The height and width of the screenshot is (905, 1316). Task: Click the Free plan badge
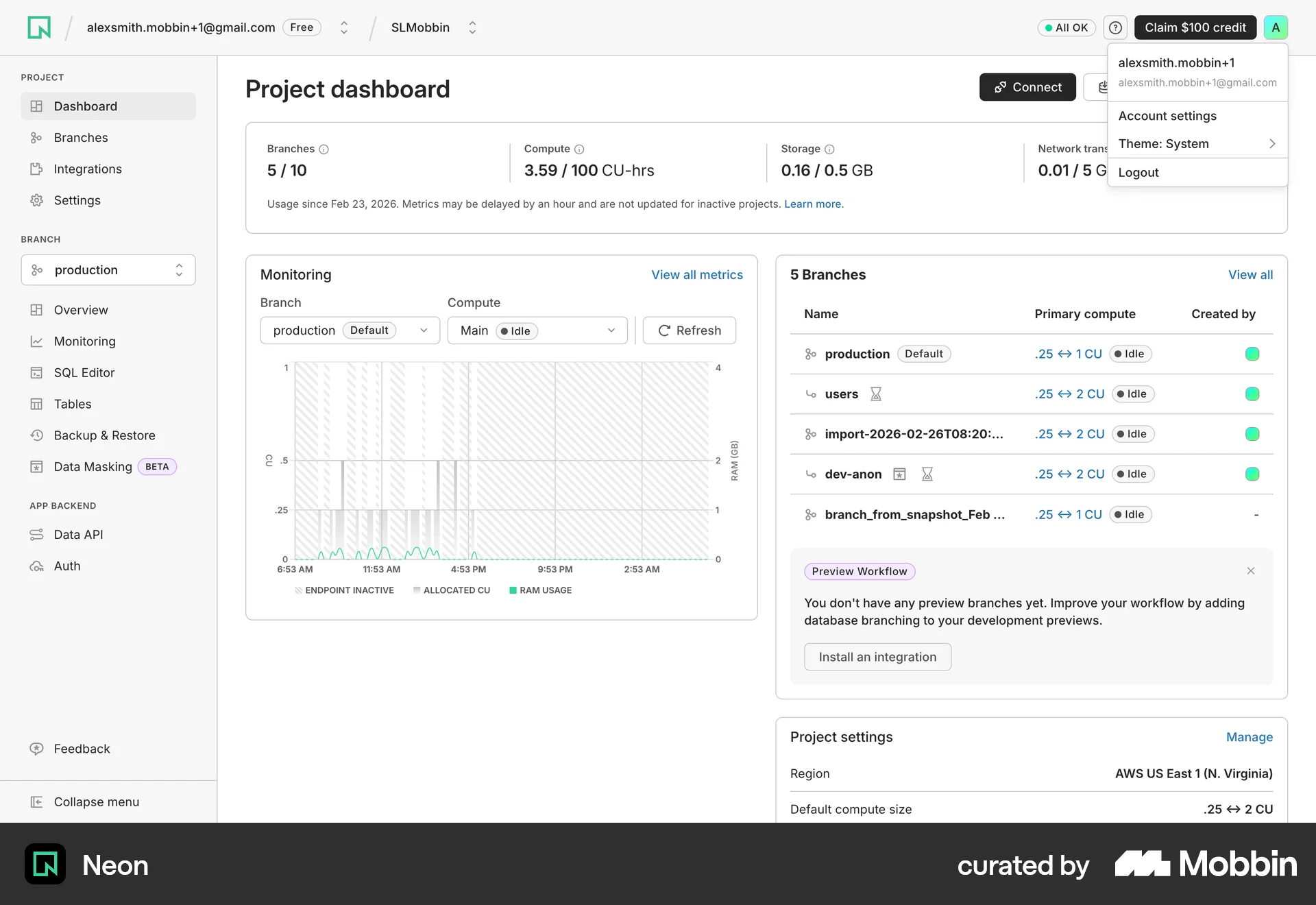click(302, 27)
